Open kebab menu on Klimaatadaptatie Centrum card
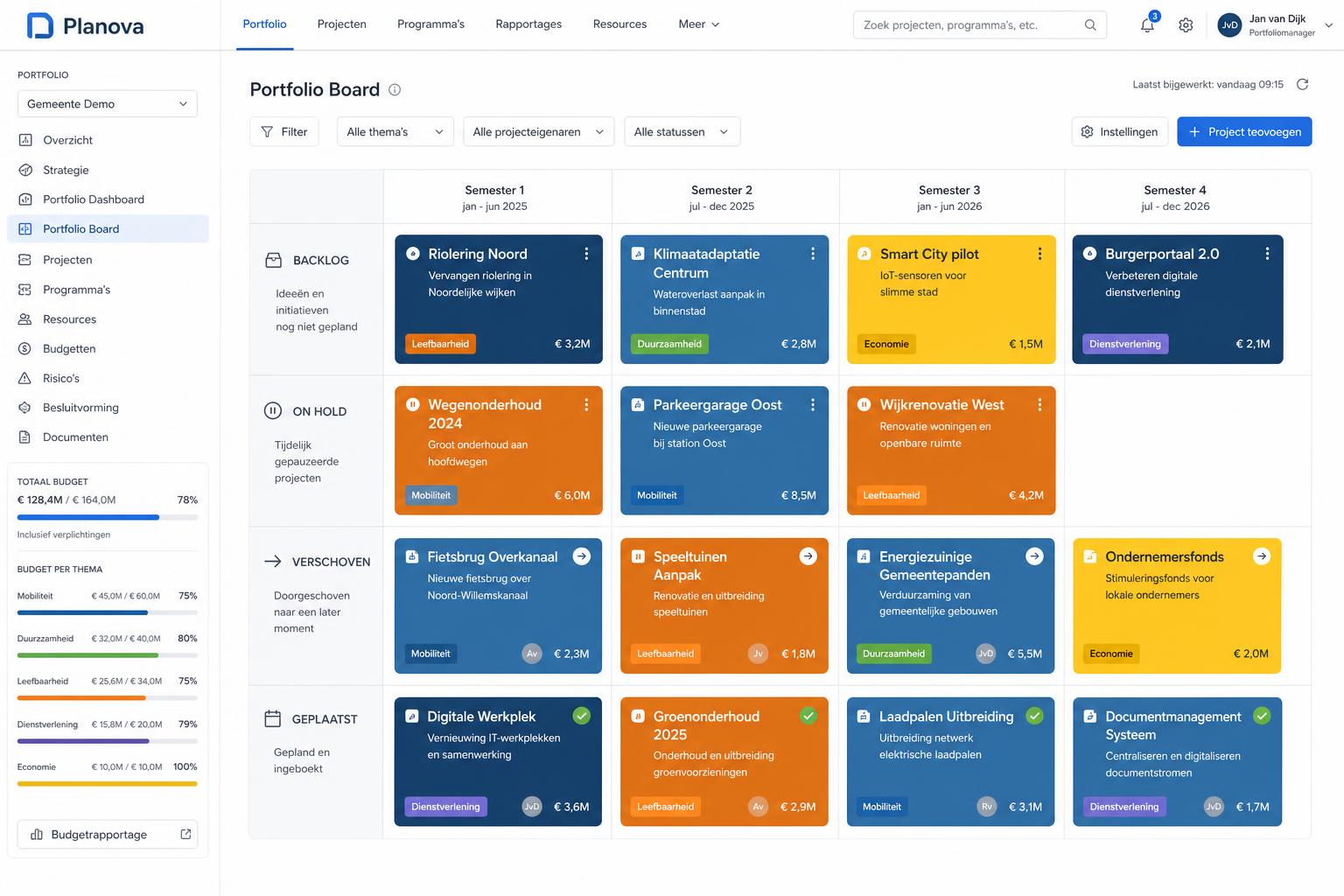 tap(813, 254)
